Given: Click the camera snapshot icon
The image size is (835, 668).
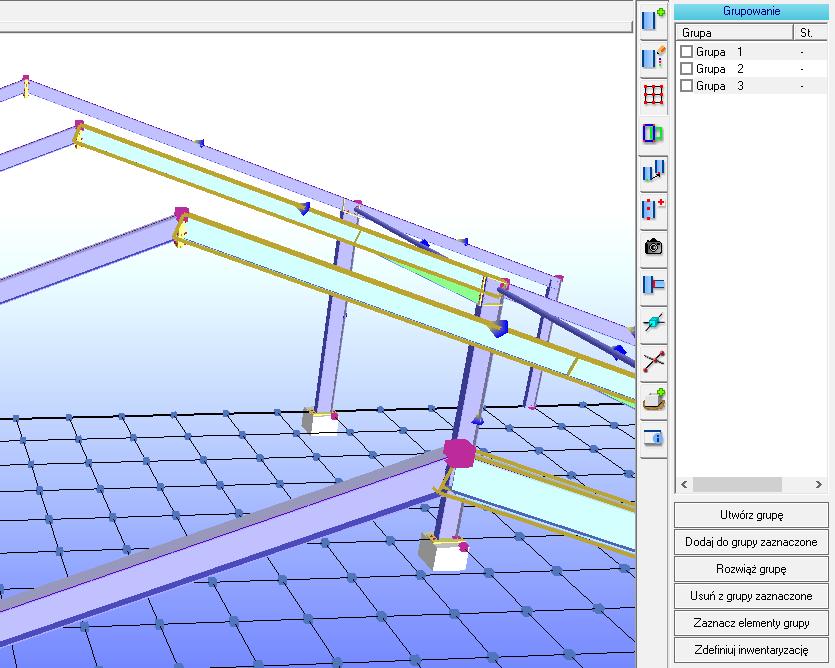Looking at the screenshot, I should click(x=653, y=247).
